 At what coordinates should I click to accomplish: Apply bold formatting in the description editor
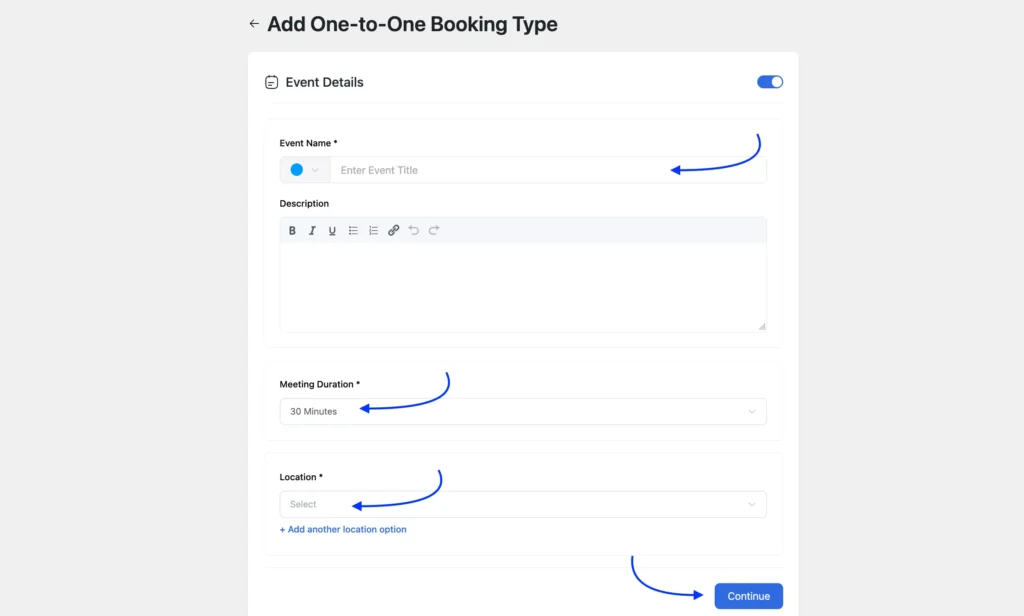tap(292, 230)
